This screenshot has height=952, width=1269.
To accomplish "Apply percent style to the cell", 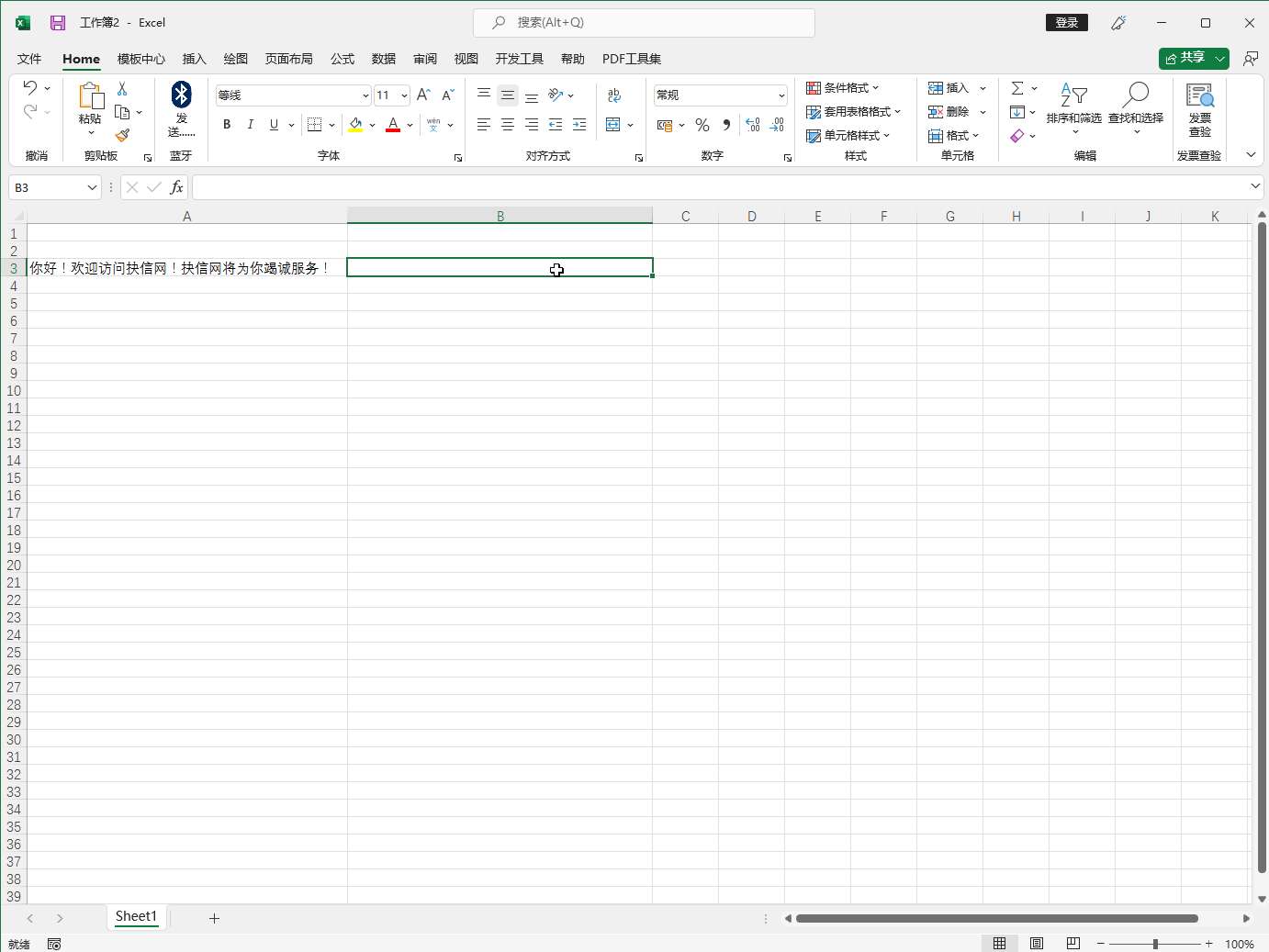I will (x=702, y=125).
